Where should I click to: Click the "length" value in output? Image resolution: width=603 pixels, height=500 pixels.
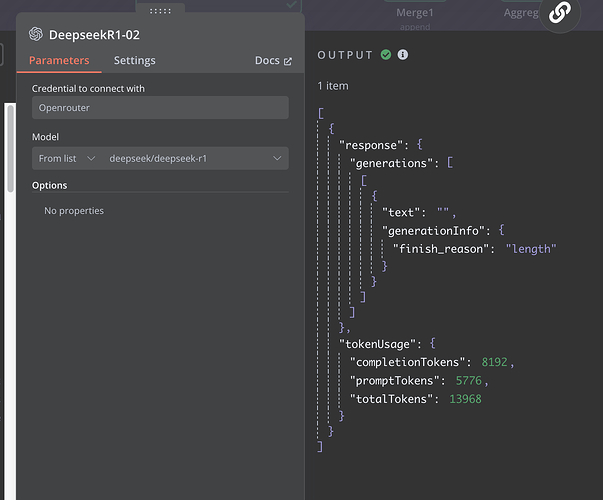[531, 249]
